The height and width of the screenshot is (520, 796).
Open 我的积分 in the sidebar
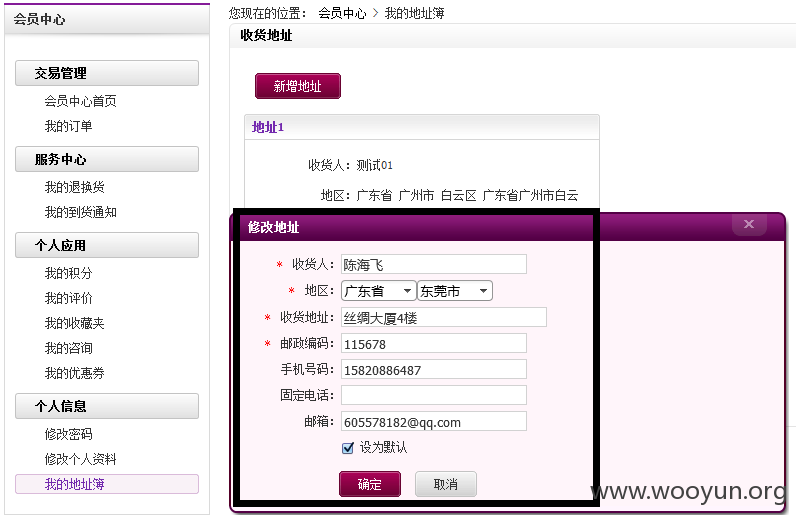69,273
